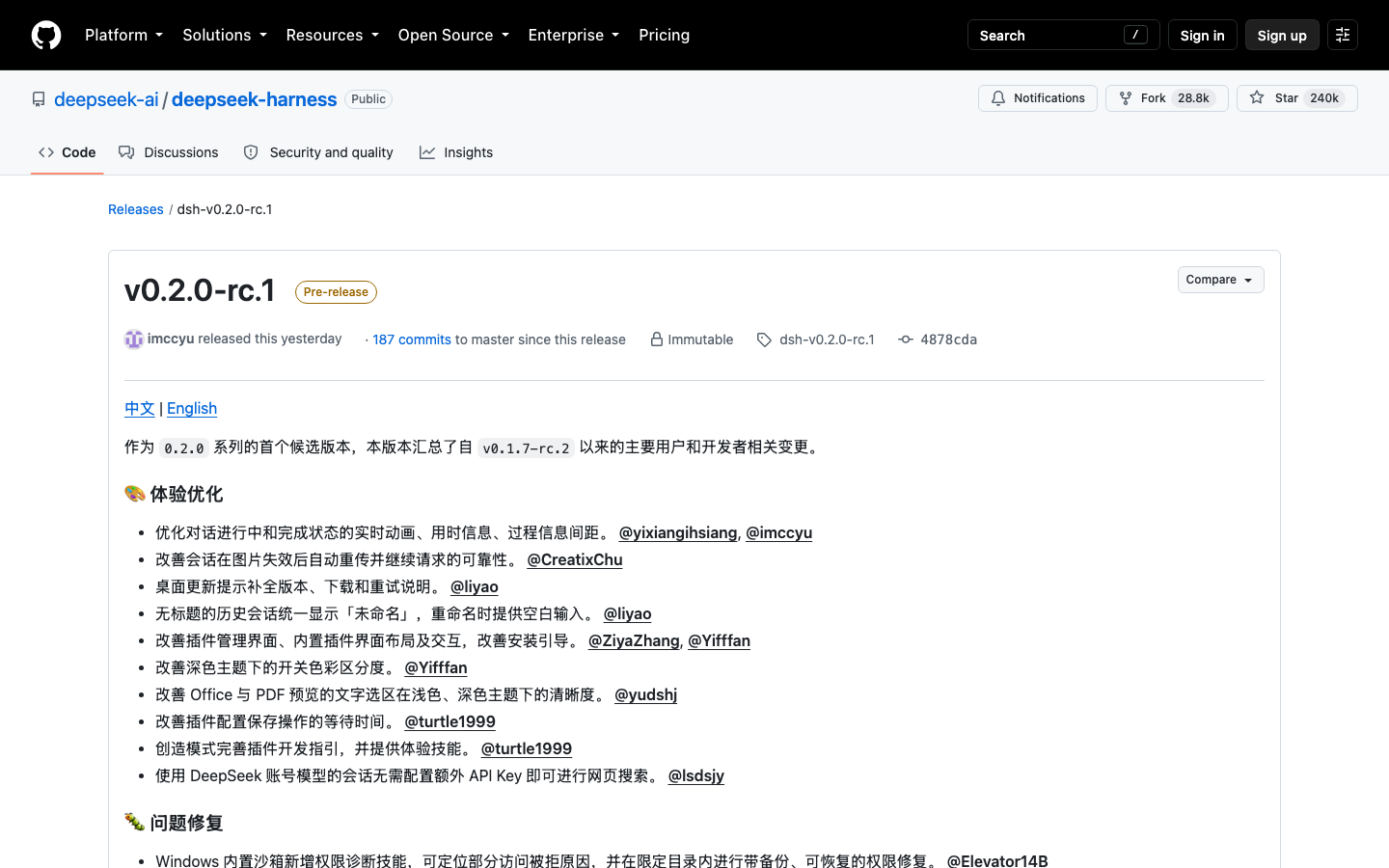Image resolution: width=1389 pixels, height=868 pixels.
Task: Switch release notes to English
Action: (192, 408)
